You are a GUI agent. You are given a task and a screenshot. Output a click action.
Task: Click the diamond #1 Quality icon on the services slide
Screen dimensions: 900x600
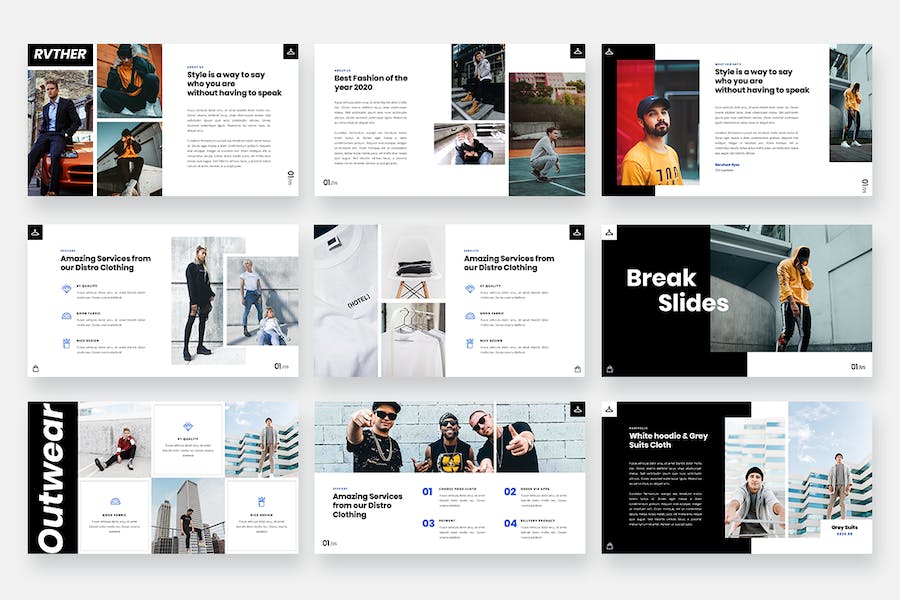66,288
